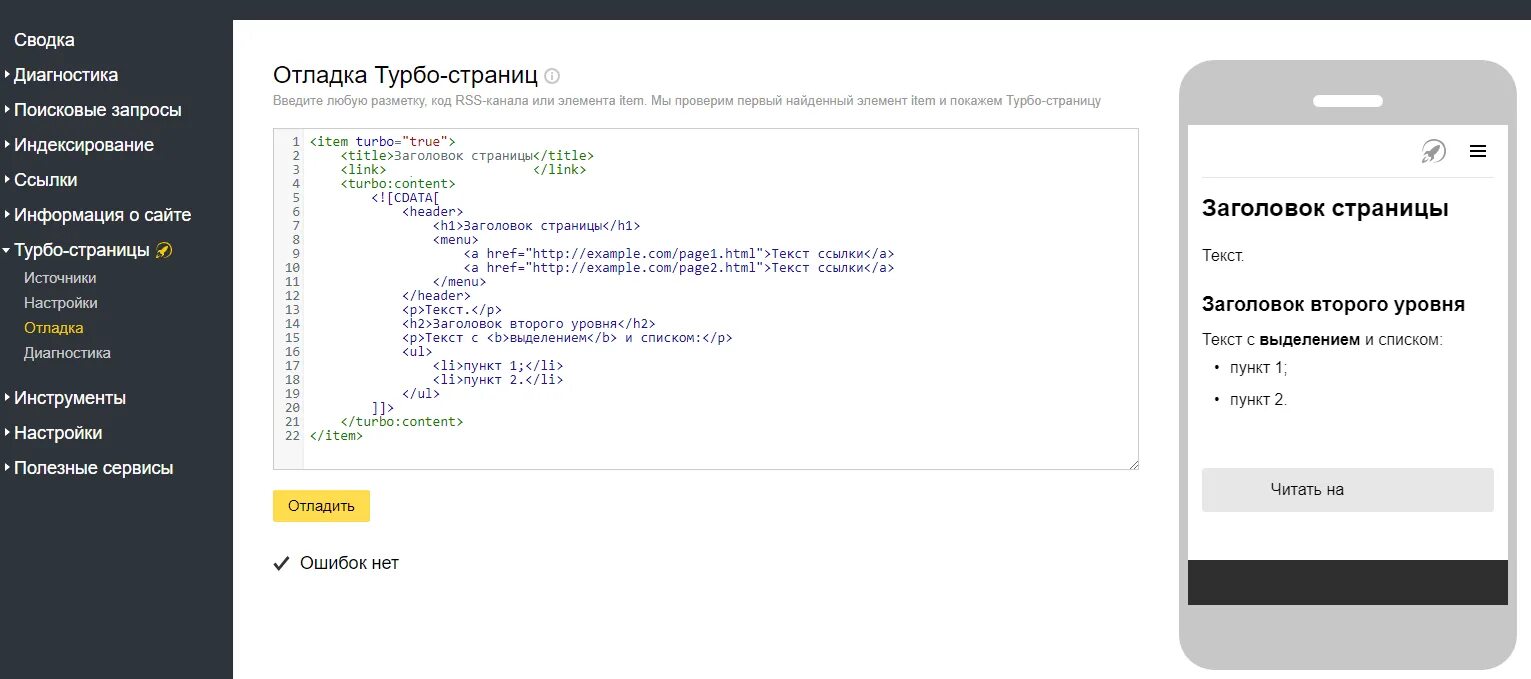Expand the Настройки arrow in main sidebar
This screenshot has height=679, width=1531.
[x=7, y=433]
